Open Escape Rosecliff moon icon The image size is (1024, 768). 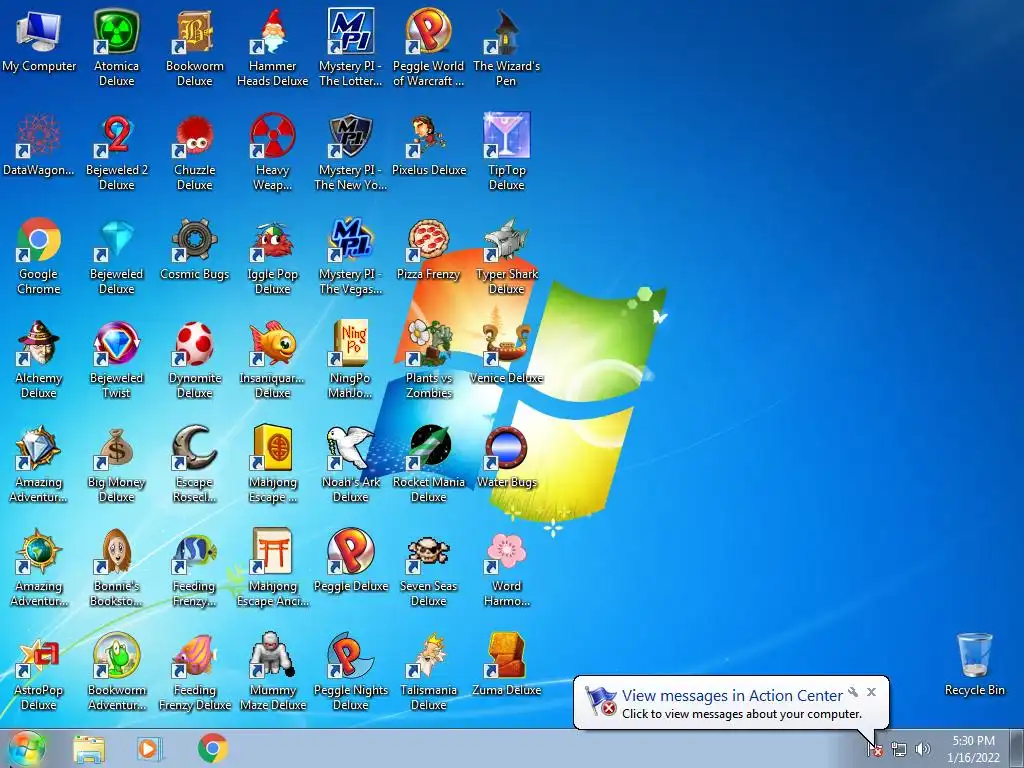click(x=195, y=464)
